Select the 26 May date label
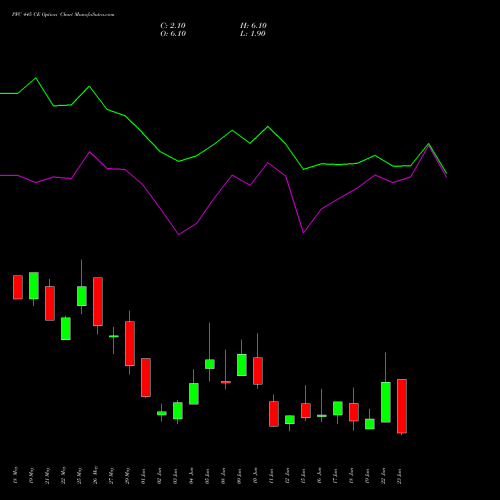Viewport: 500px width, 500px height. pyautogui.click(x=95, y=475)
